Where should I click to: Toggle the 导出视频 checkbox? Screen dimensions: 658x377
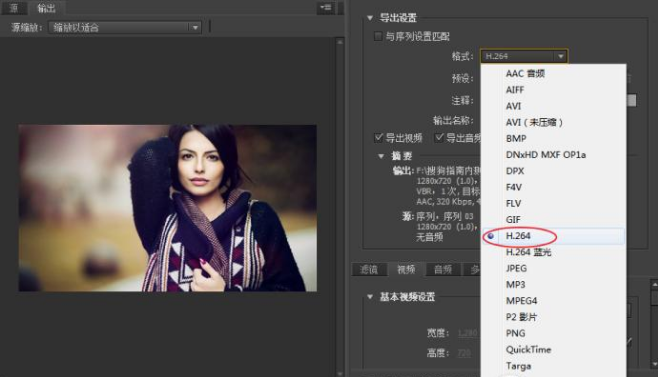[x=379, y=137]
